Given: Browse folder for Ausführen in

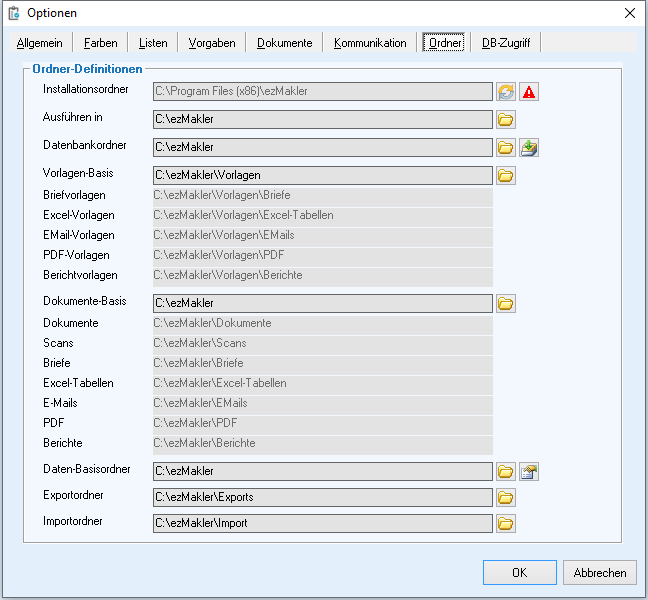Looking at the screenshot, I should (506, 120).
